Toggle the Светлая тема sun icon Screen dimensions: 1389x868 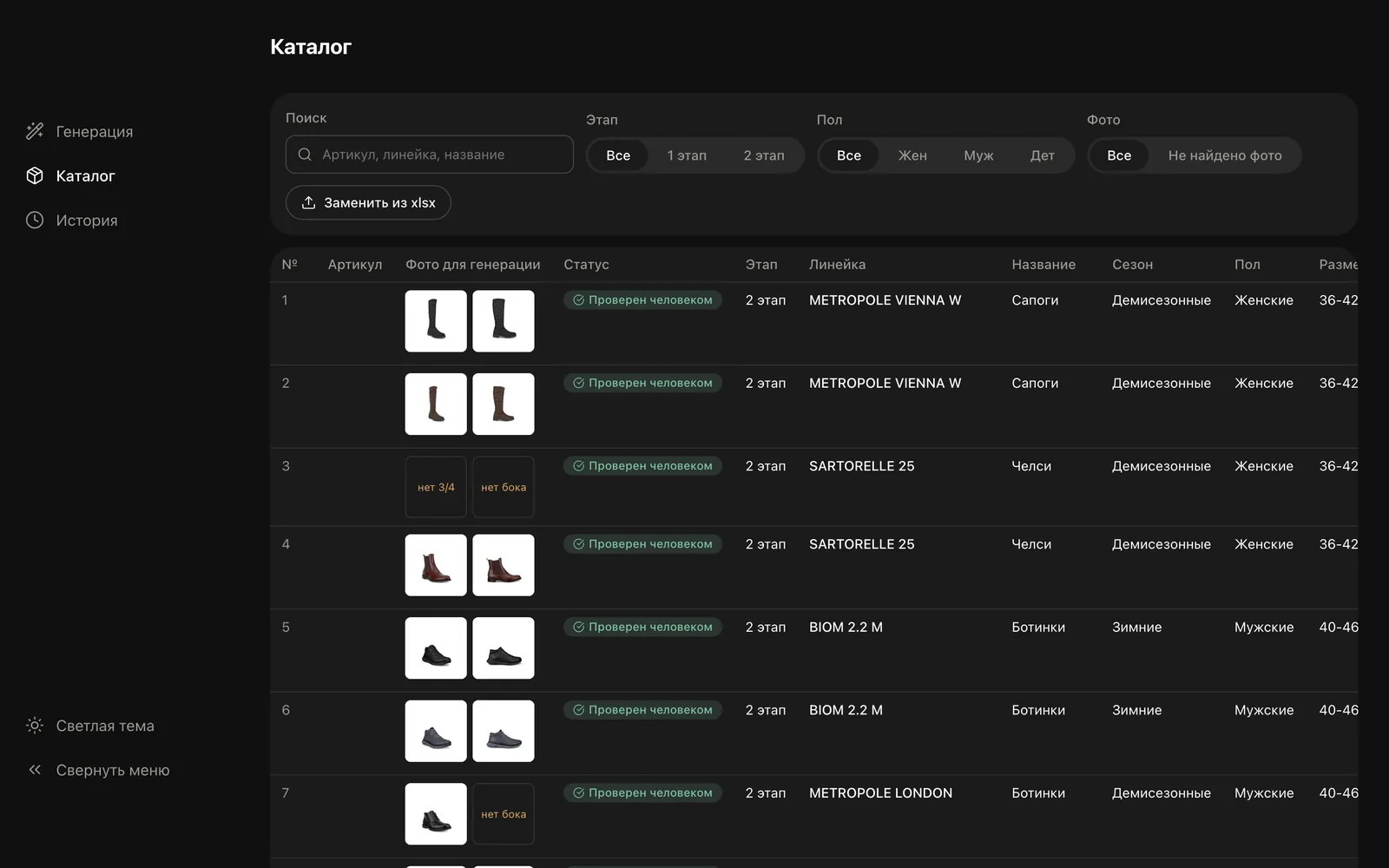click(x=35, y=725)
